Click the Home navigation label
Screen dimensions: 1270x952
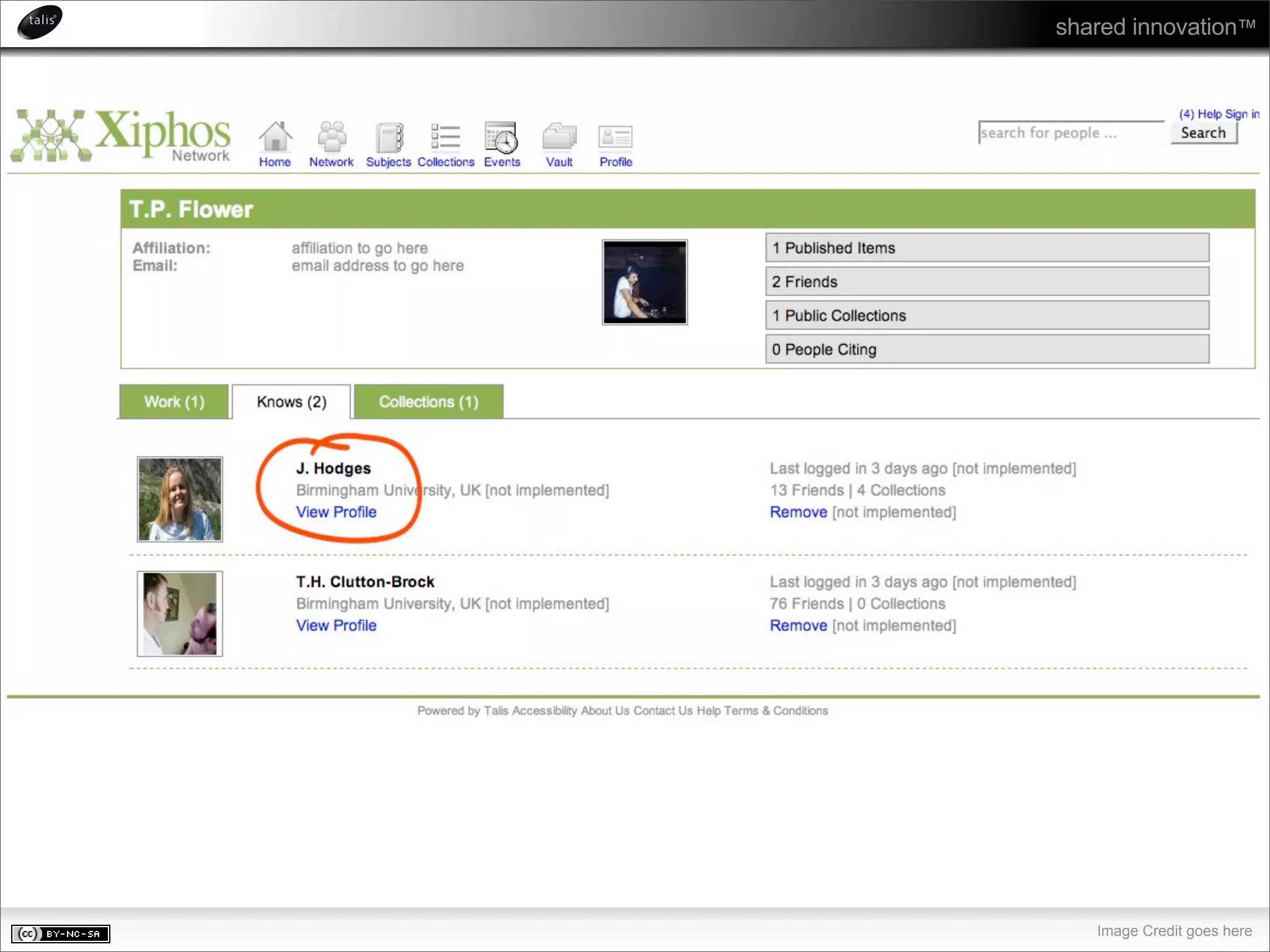[x=275, y=162]
